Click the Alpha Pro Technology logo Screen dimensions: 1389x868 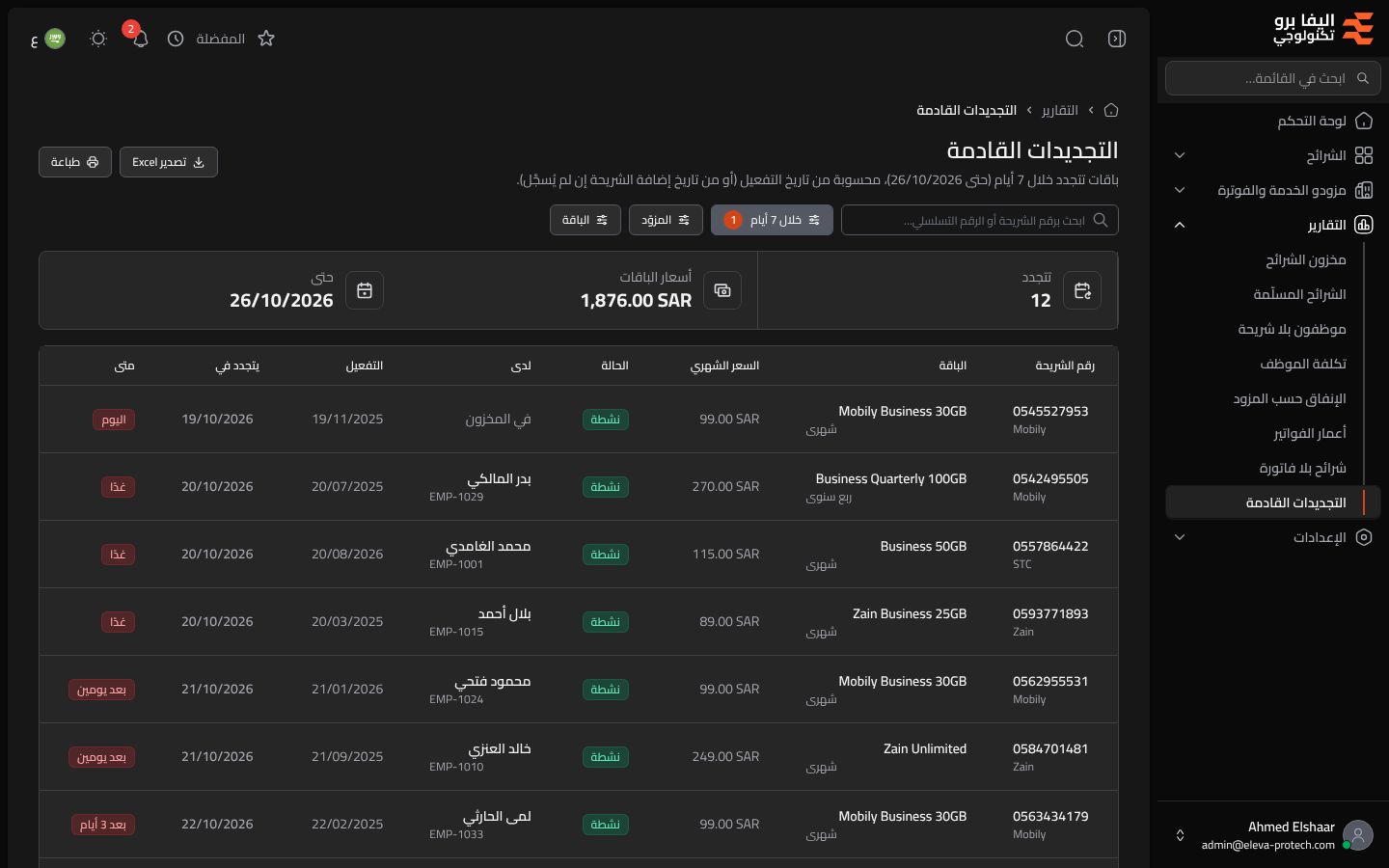tap(1323, 29)
